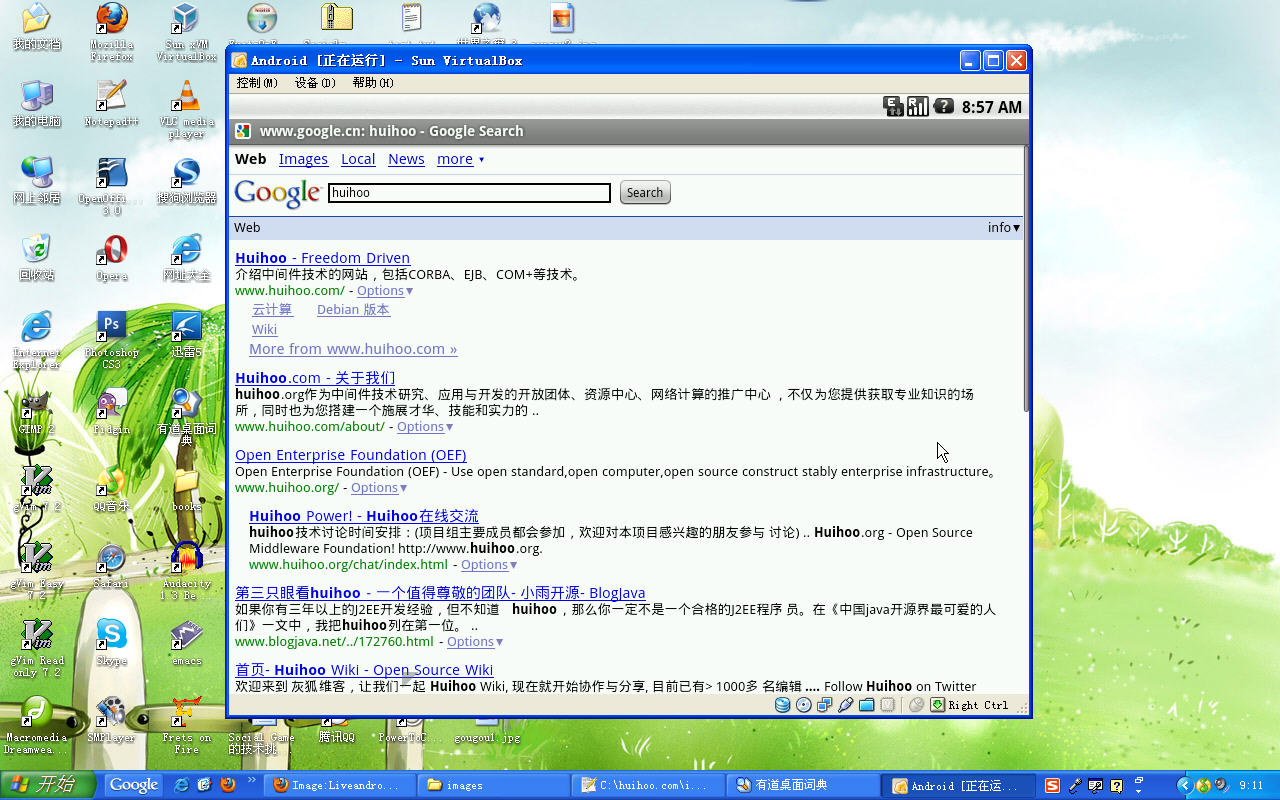Click the 开始 Start button on taskbar
This screenshot has width=1280, height=800.
click(48, 785)
